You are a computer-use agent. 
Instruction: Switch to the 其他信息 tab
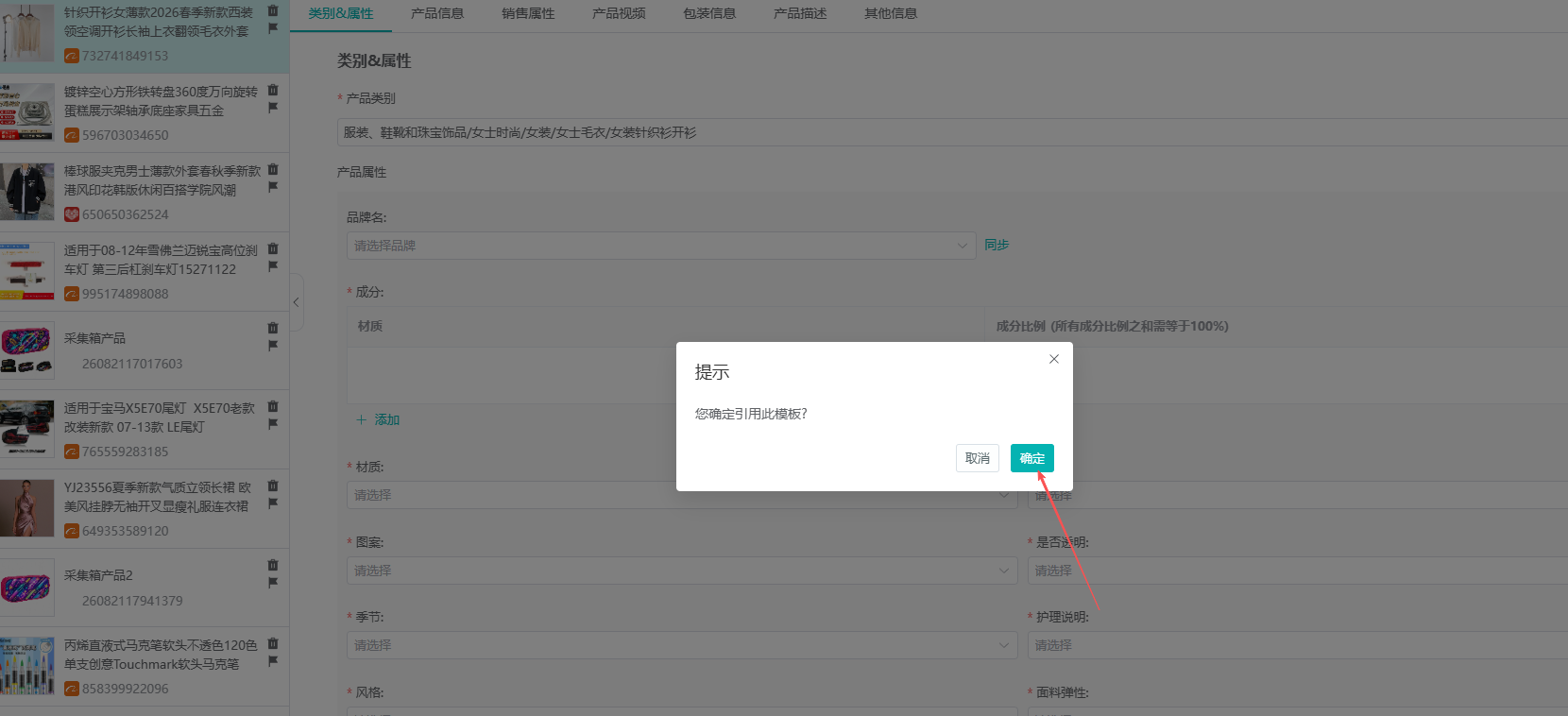891,13
